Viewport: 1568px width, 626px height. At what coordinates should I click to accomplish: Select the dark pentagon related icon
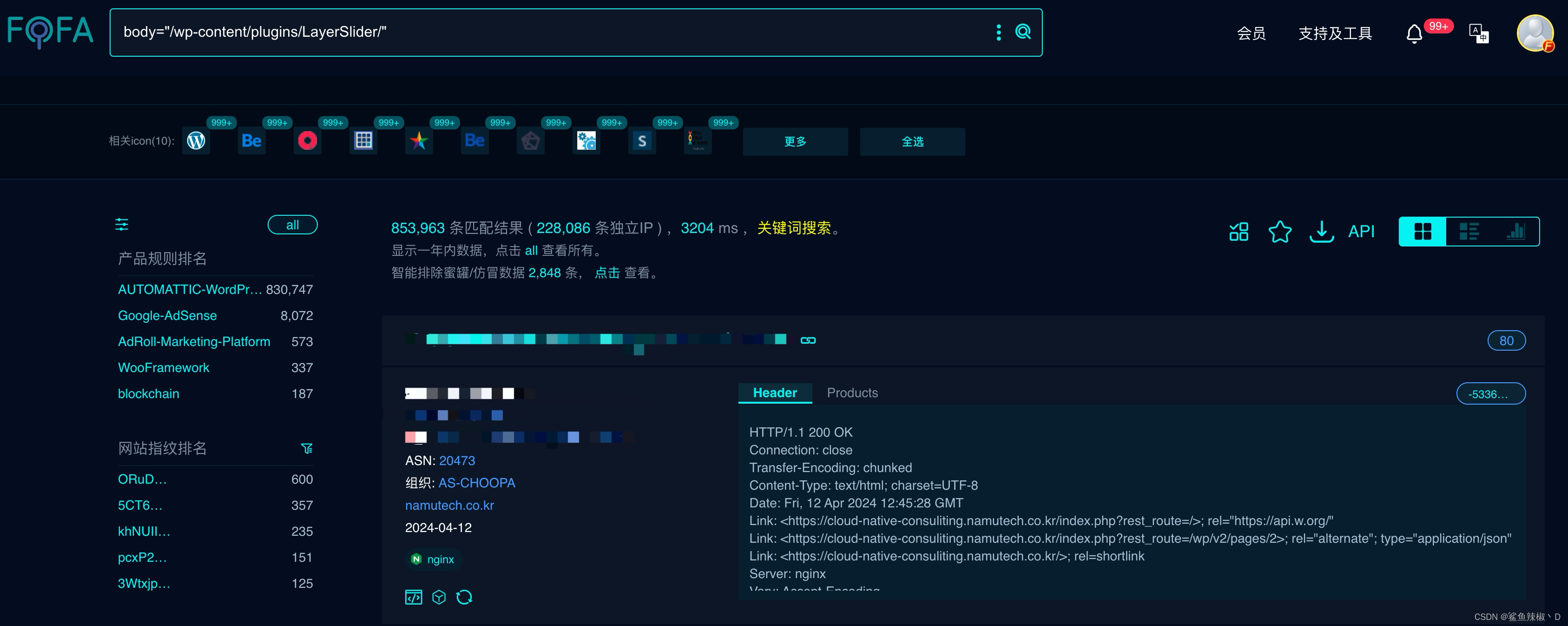click(530, 140)
